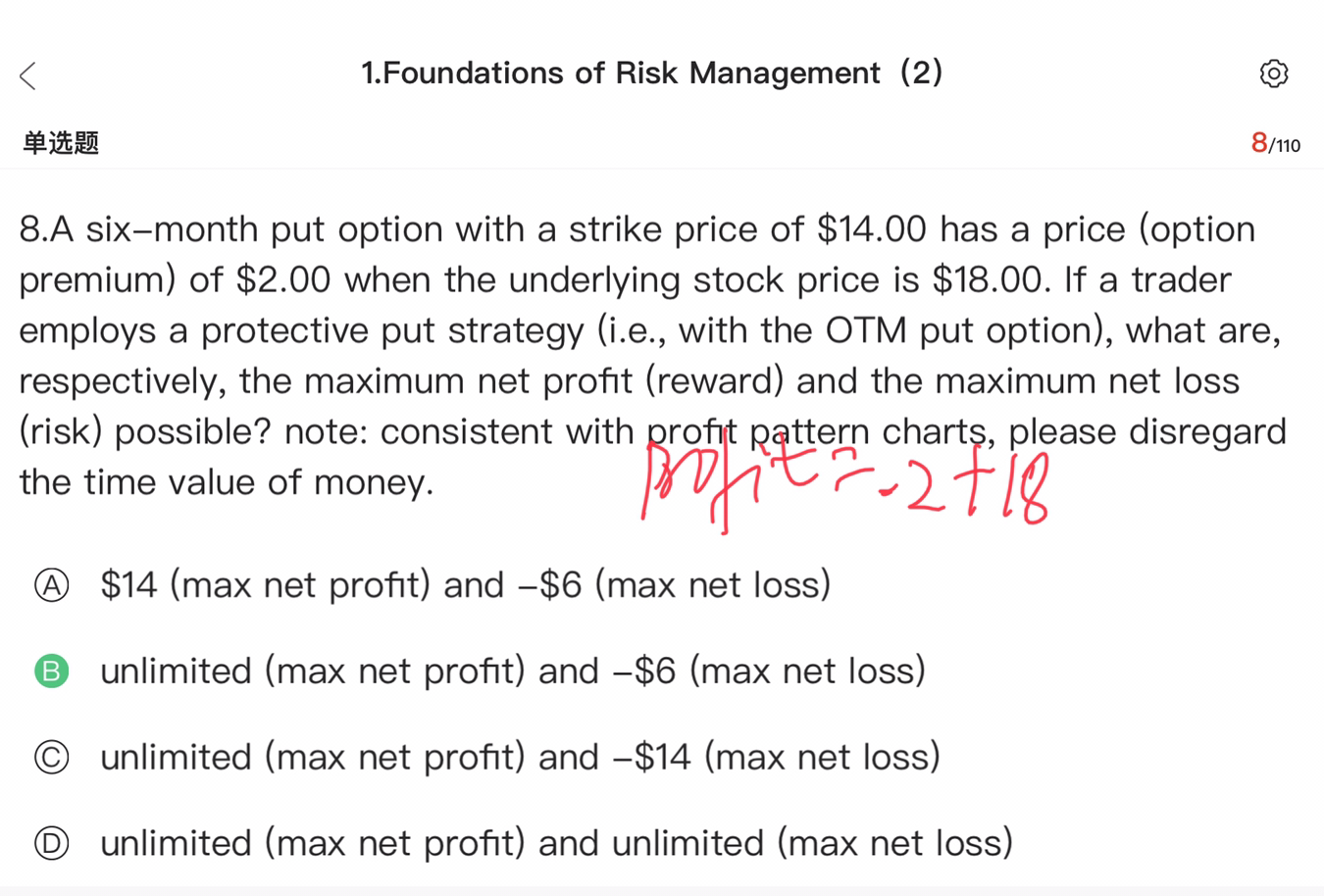
Task: Choose answer 'unlimited and unlimited (max net loss)'
Action: click(x=556, y=843)
